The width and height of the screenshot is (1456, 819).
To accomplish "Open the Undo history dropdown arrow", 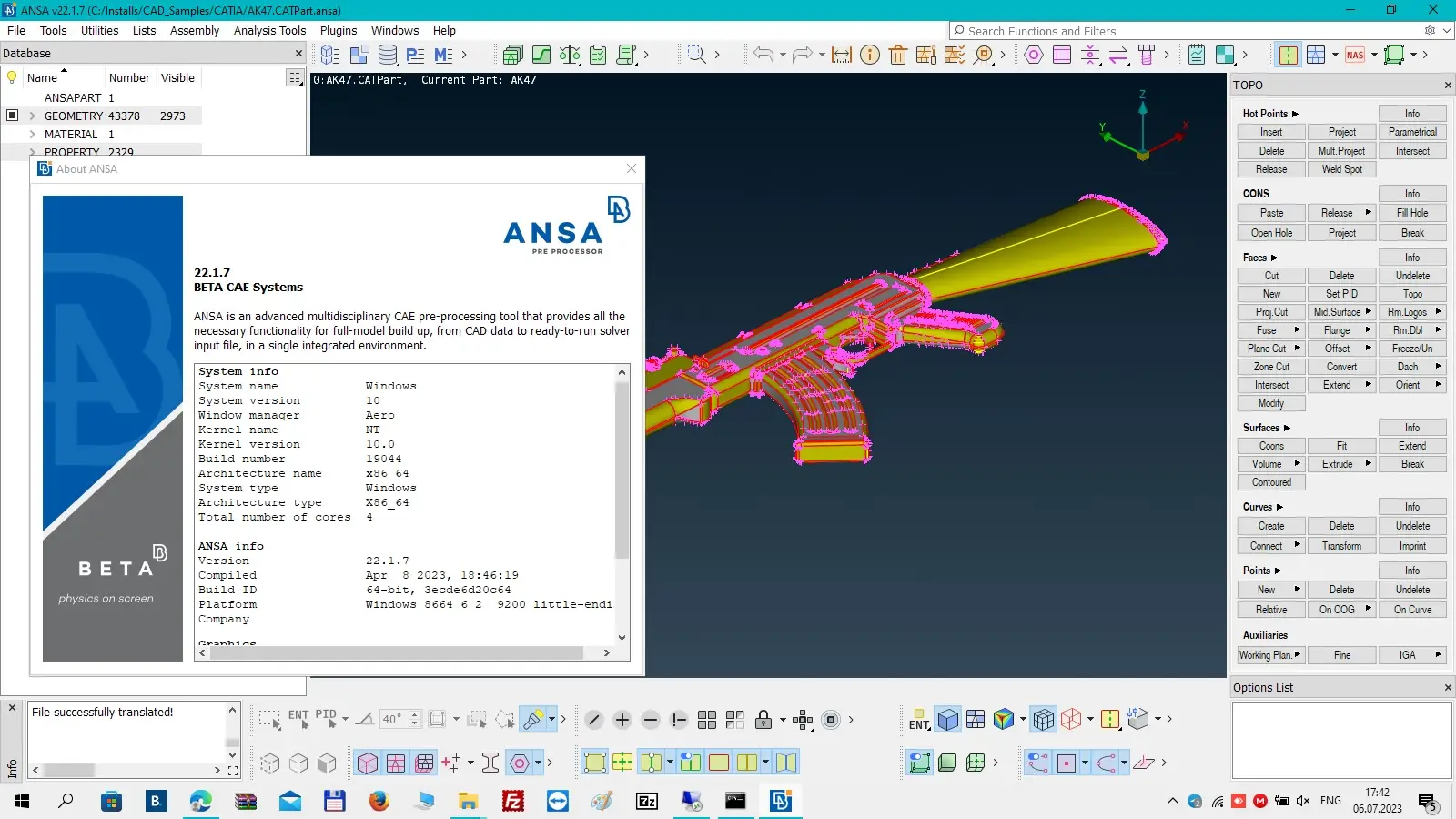I will click(783, 55).
